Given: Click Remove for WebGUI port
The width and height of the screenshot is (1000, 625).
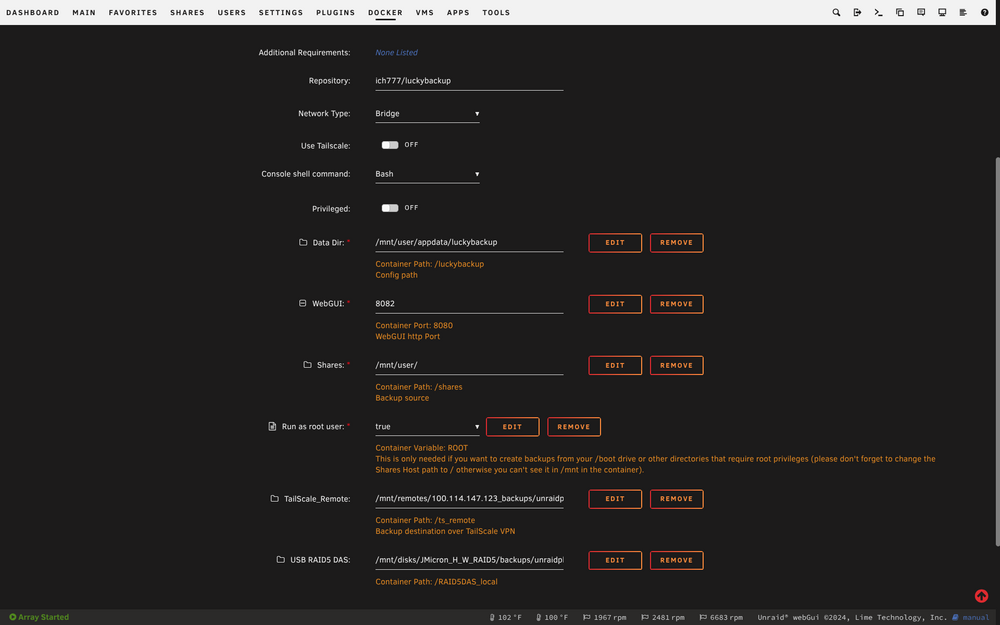Looking at the screenshot, I should (676, 304).
